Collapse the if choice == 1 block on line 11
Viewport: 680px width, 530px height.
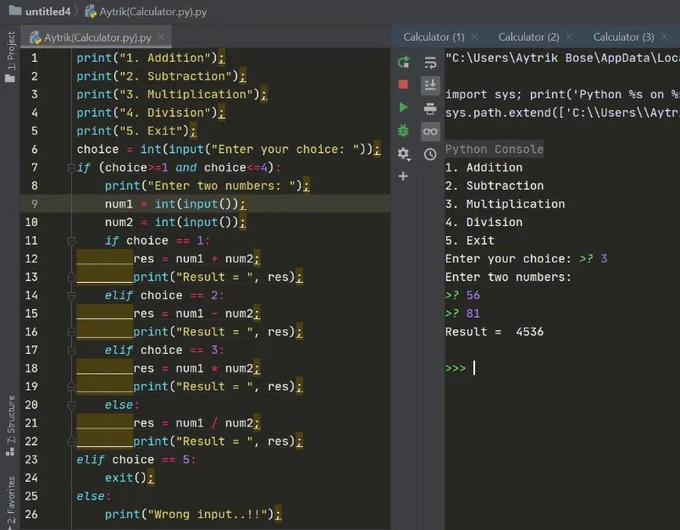click(x=72, y=241)
